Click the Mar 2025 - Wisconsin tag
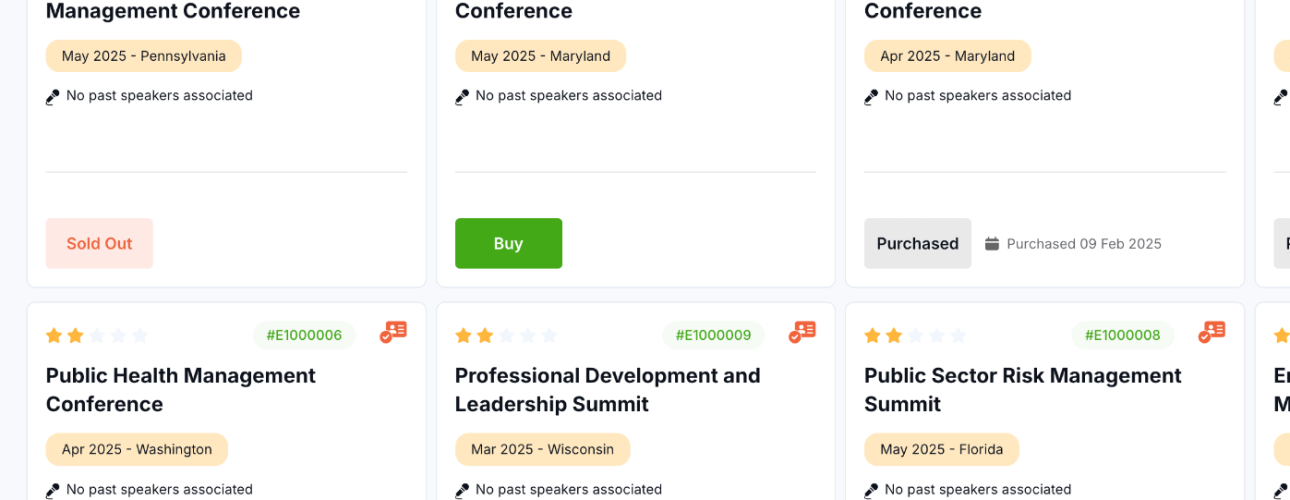The width and height of the screenshot is (1290, 500). point(542,449)
